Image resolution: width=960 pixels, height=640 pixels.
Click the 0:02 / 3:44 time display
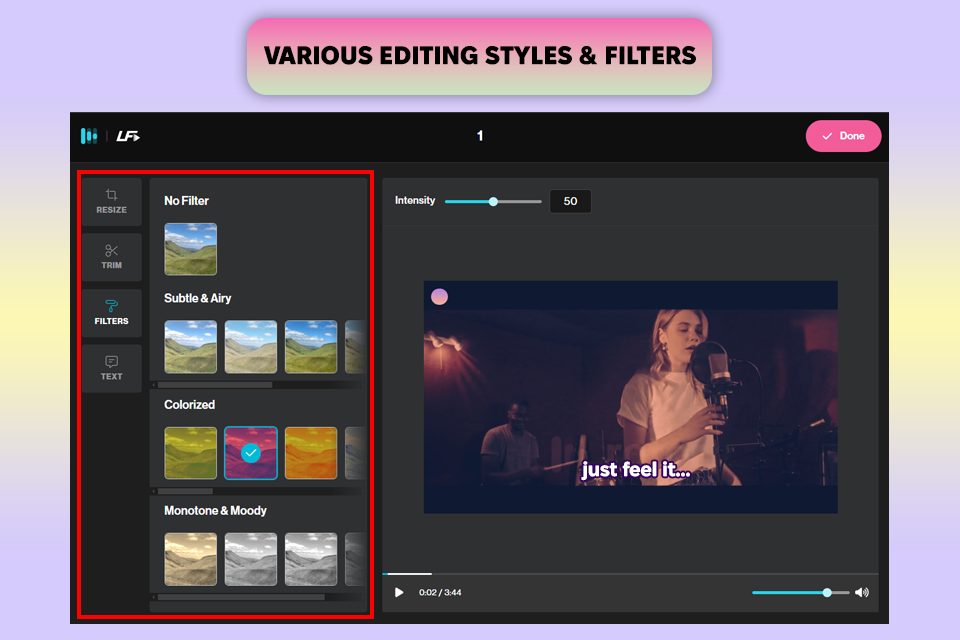click(440, 592)
